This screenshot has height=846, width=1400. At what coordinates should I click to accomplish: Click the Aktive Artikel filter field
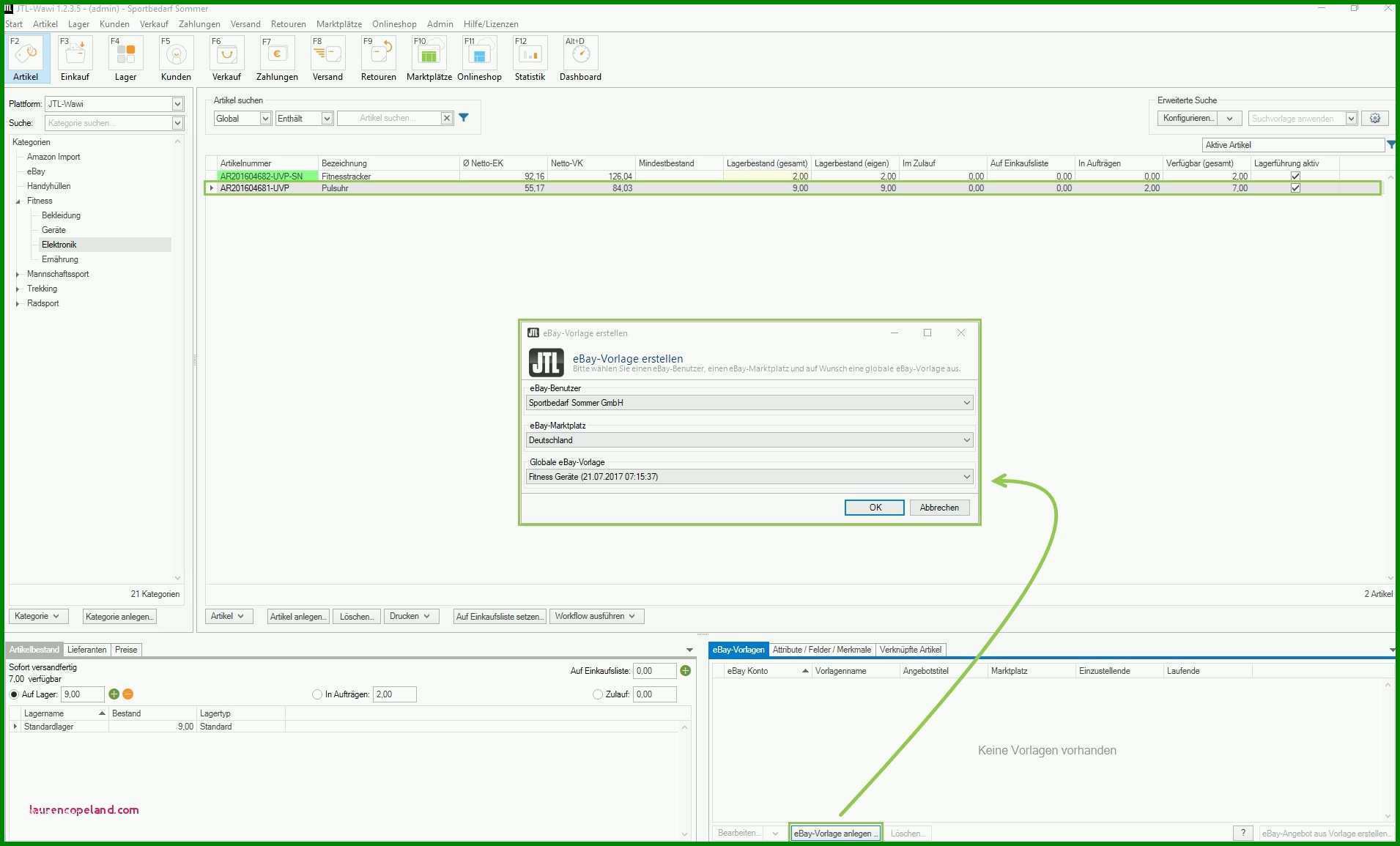[1293, 145]
